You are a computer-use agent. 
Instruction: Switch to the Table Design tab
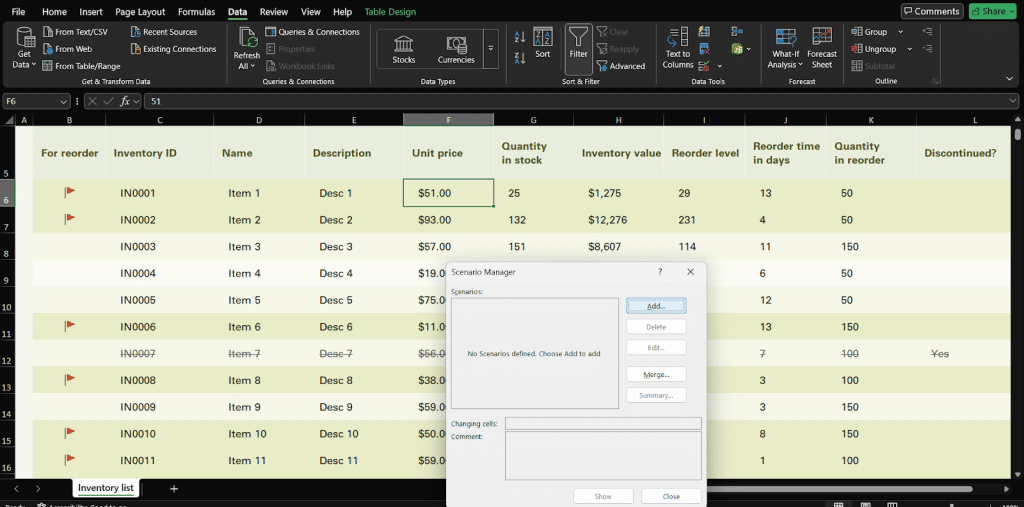pyautogui.click(x=390, y=12)
